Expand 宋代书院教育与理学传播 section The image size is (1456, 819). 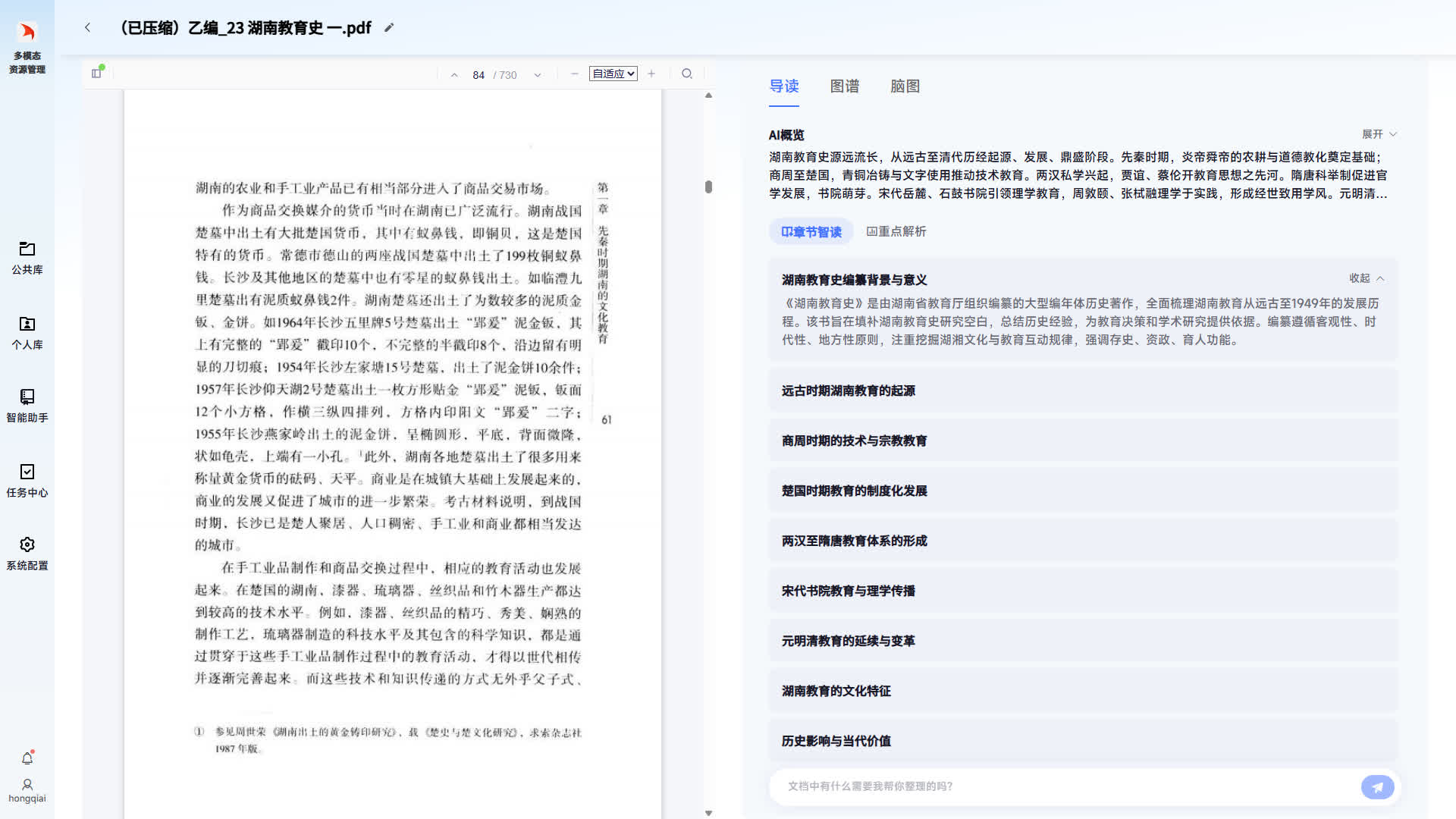pos(1083,591)
